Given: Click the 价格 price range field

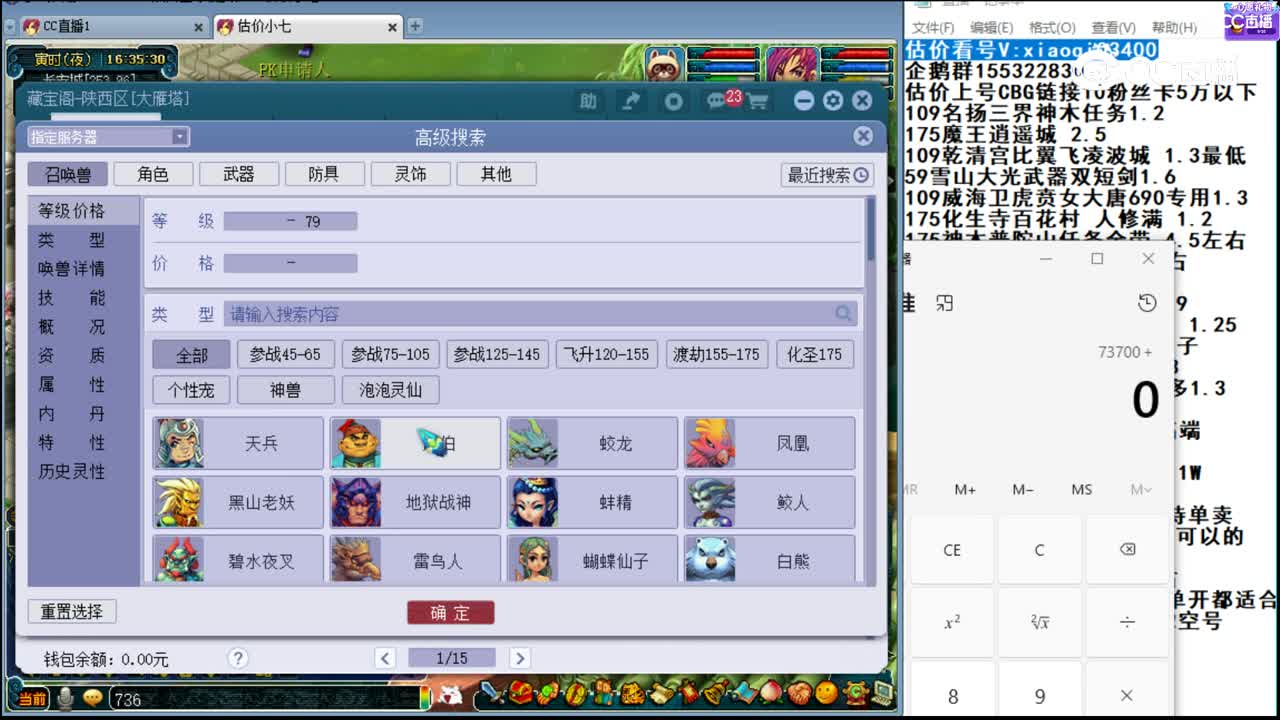Looking at the screenshot, I should [x=290, y=263].
